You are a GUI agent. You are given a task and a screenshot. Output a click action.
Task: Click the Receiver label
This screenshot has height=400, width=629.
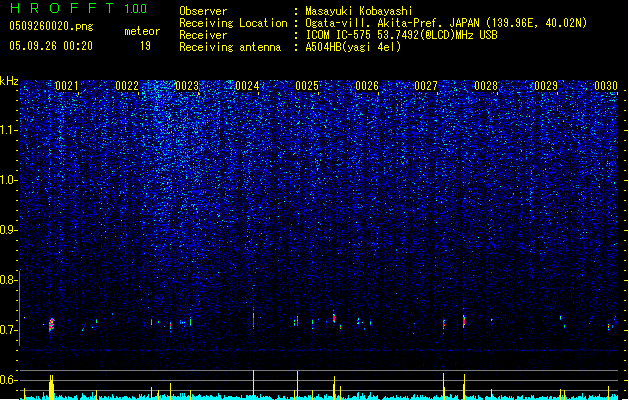[203, 35]
